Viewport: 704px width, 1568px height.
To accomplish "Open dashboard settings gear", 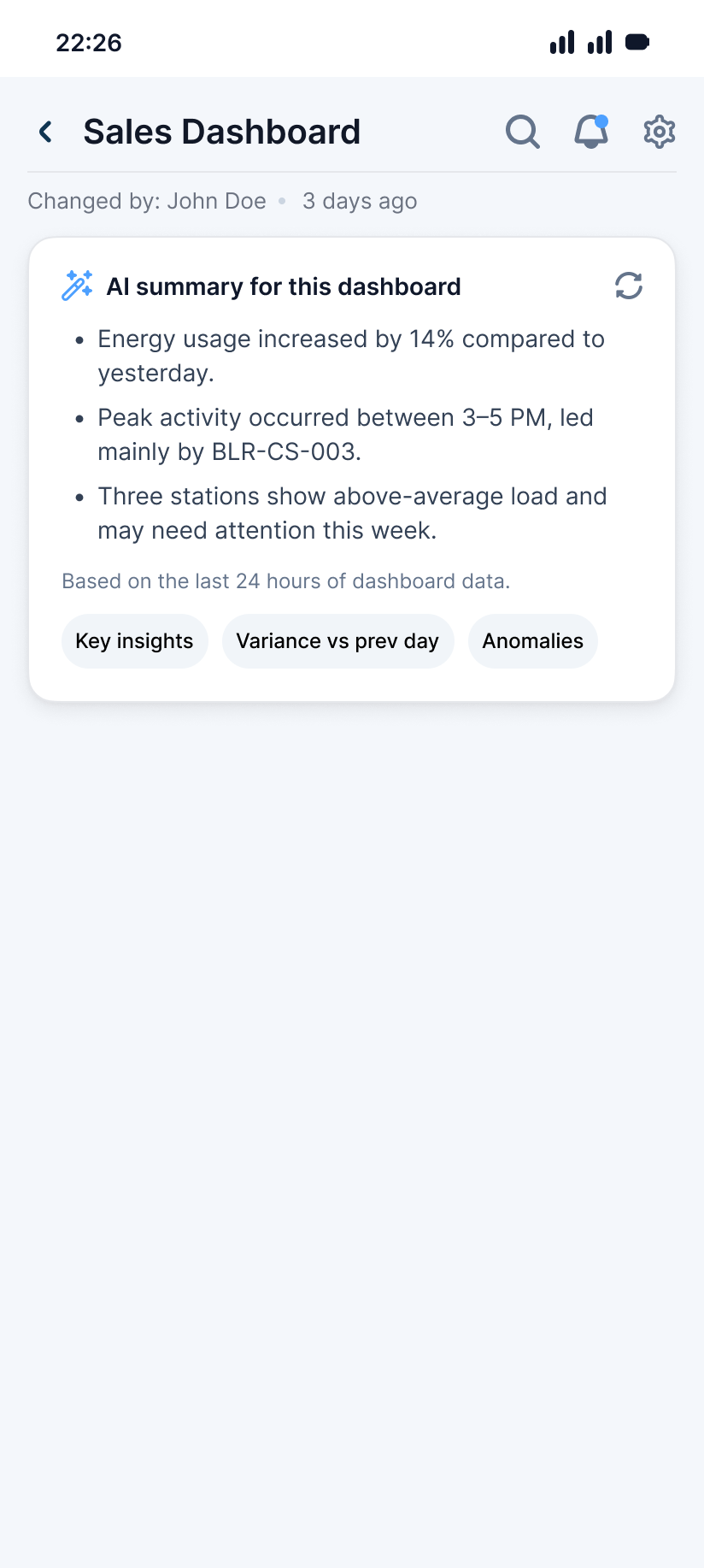I will (x=659, y=132).
